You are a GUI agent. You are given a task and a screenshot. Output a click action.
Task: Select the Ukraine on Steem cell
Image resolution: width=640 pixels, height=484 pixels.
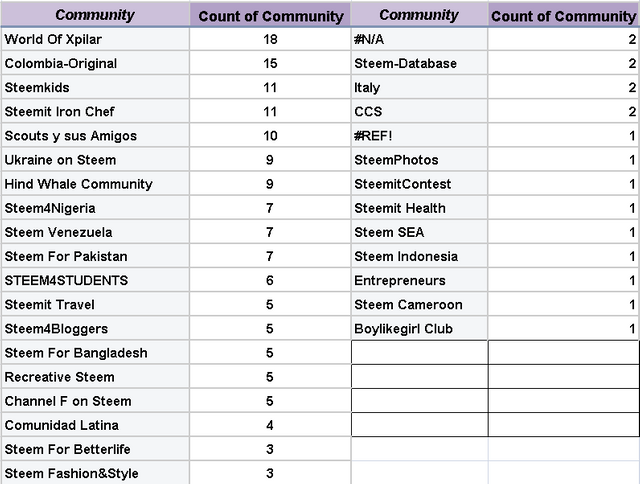[x=95, y=160]
